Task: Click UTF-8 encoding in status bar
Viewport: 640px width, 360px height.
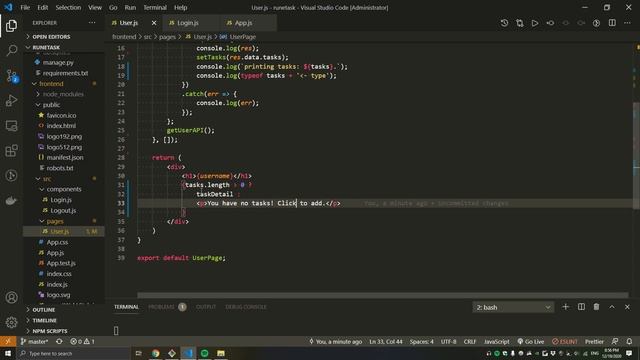Action: pyautogui.click(x=449, y=341)
